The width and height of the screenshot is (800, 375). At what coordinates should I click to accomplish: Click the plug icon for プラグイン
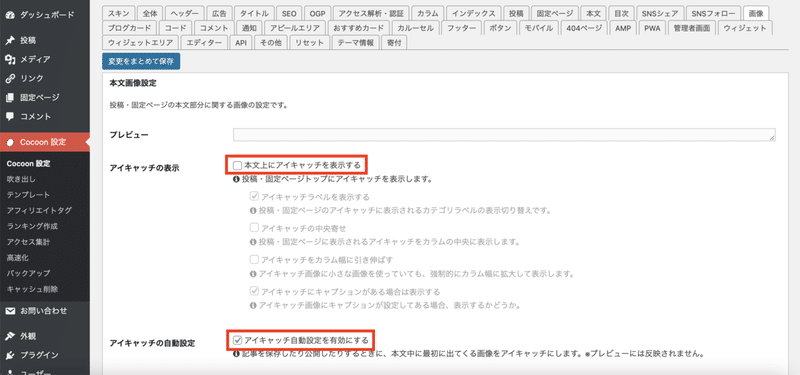[x=10, y=355]
